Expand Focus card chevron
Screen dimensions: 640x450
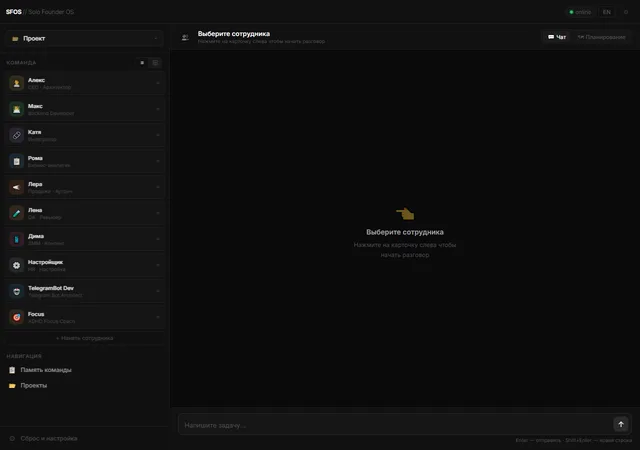158,317
